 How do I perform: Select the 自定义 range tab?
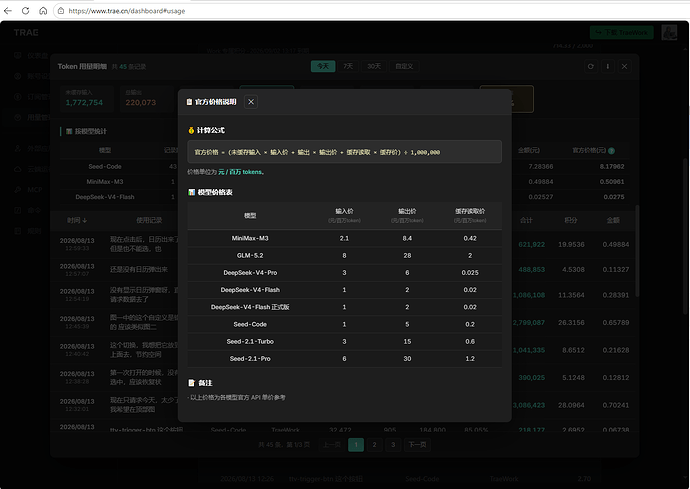pyautogui.click(x=404, y=66)
